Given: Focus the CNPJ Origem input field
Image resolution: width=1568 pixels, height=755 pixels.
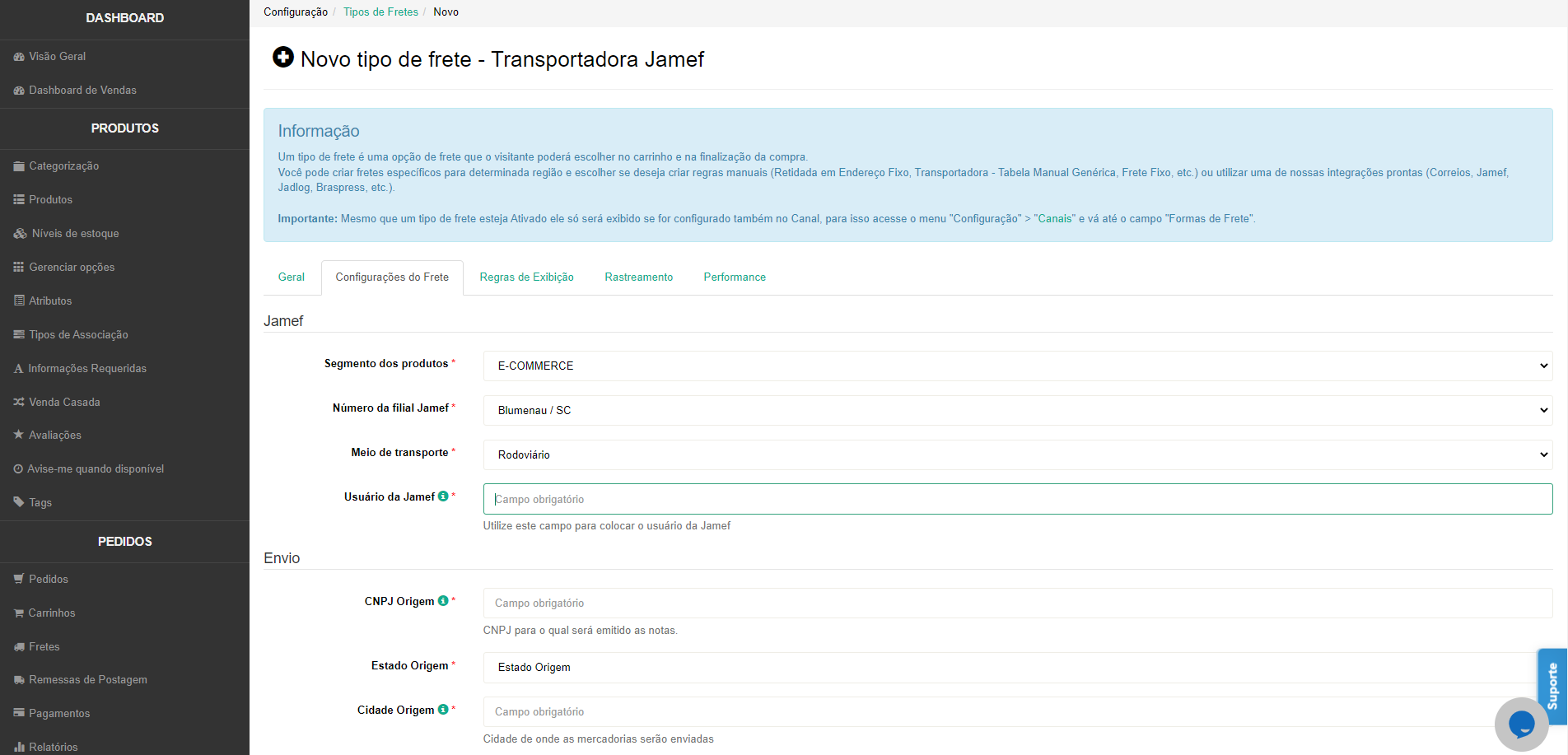Looking at the screenshot, I should coord(1018,604).
